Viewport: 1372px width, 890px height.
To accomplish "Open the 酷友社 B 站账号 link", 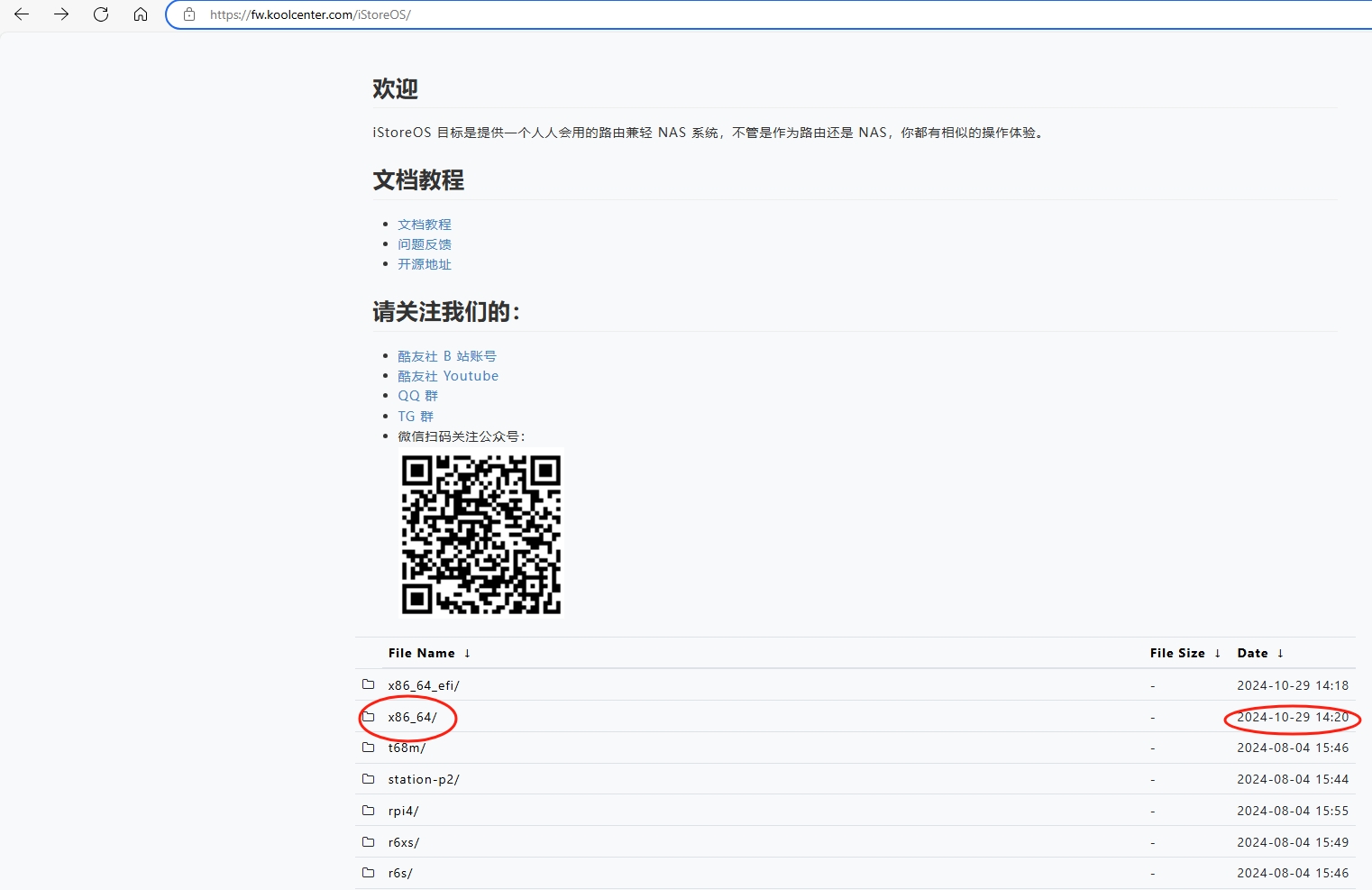I will tap(447, 356).
